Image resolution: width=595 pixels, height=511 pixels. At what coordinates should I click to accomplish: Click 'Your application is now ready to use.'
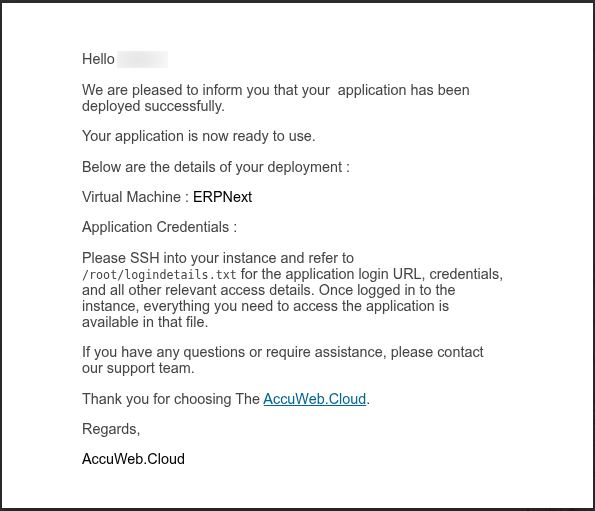tap(198, 136)
